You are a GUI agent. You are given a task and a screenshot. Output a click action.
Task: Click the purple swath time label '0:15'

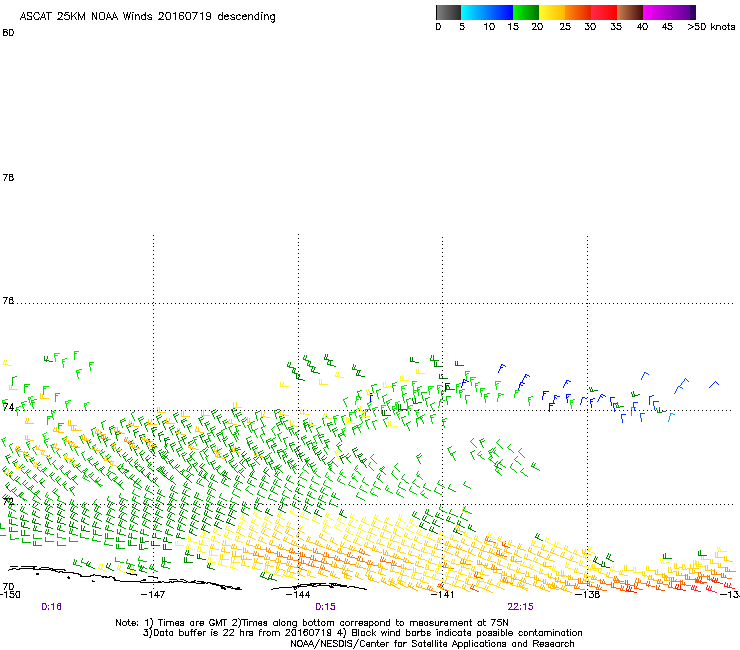click(326, 607)
